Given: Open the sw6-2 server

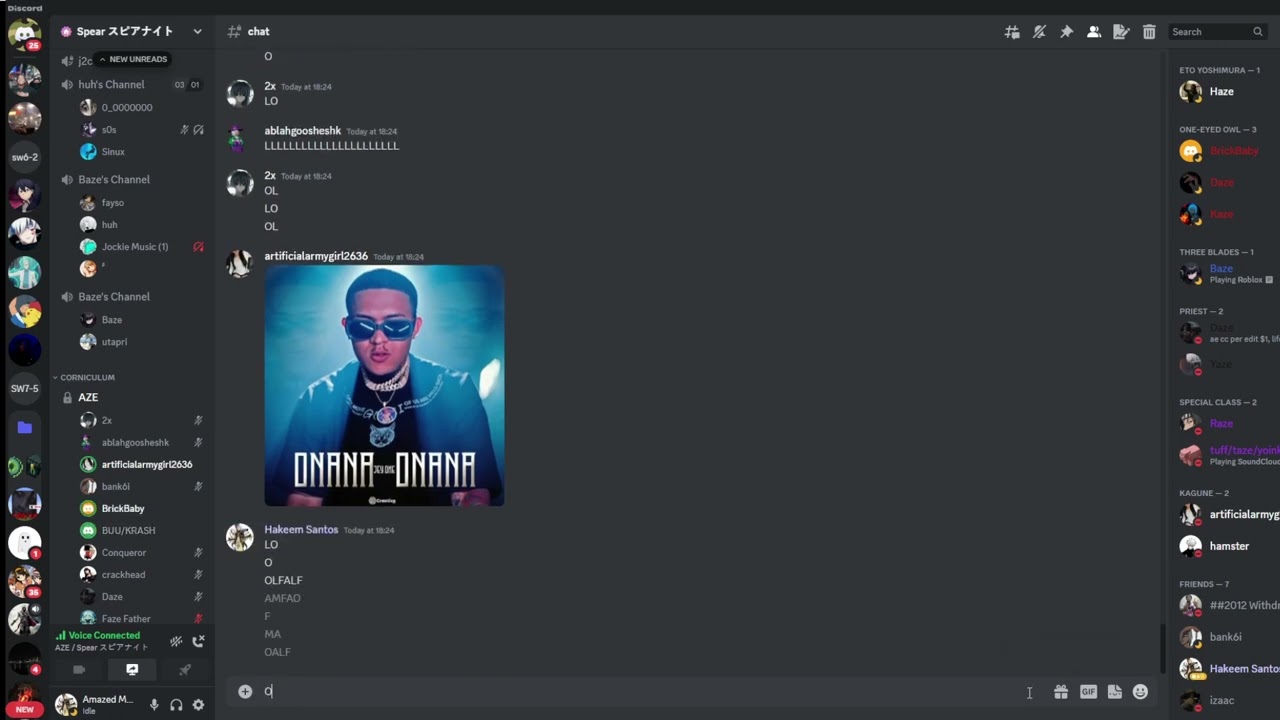Looking at the screenshot, I should (24, 157).
